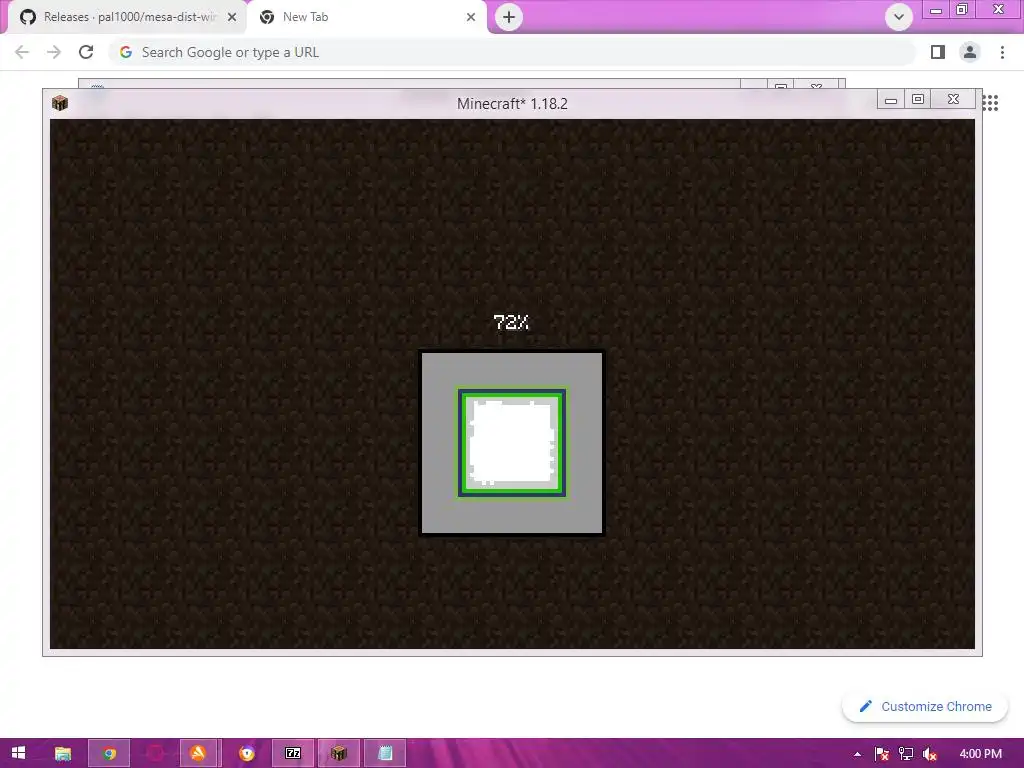Open the Chrome profile avatar menu
1024x768 pixels.
[970, 52]
